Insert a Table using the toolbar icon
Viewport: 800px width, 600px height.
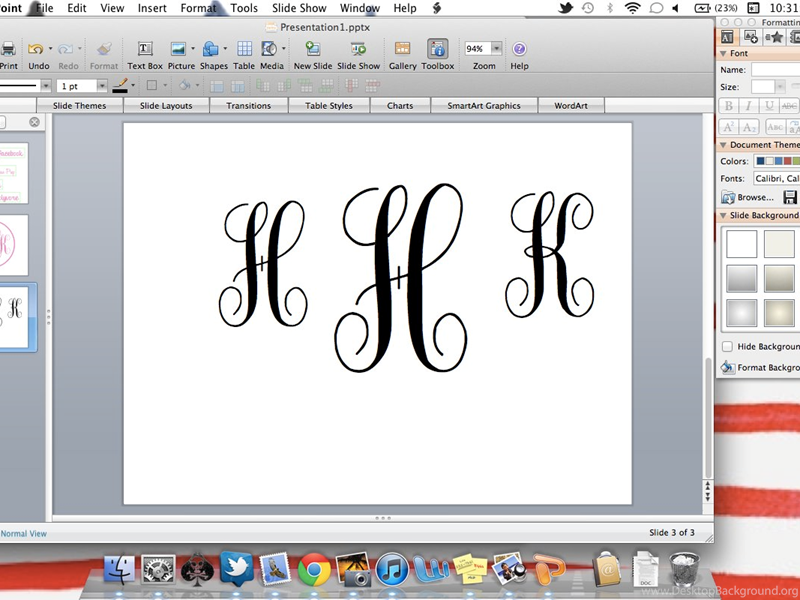point(244,49)
